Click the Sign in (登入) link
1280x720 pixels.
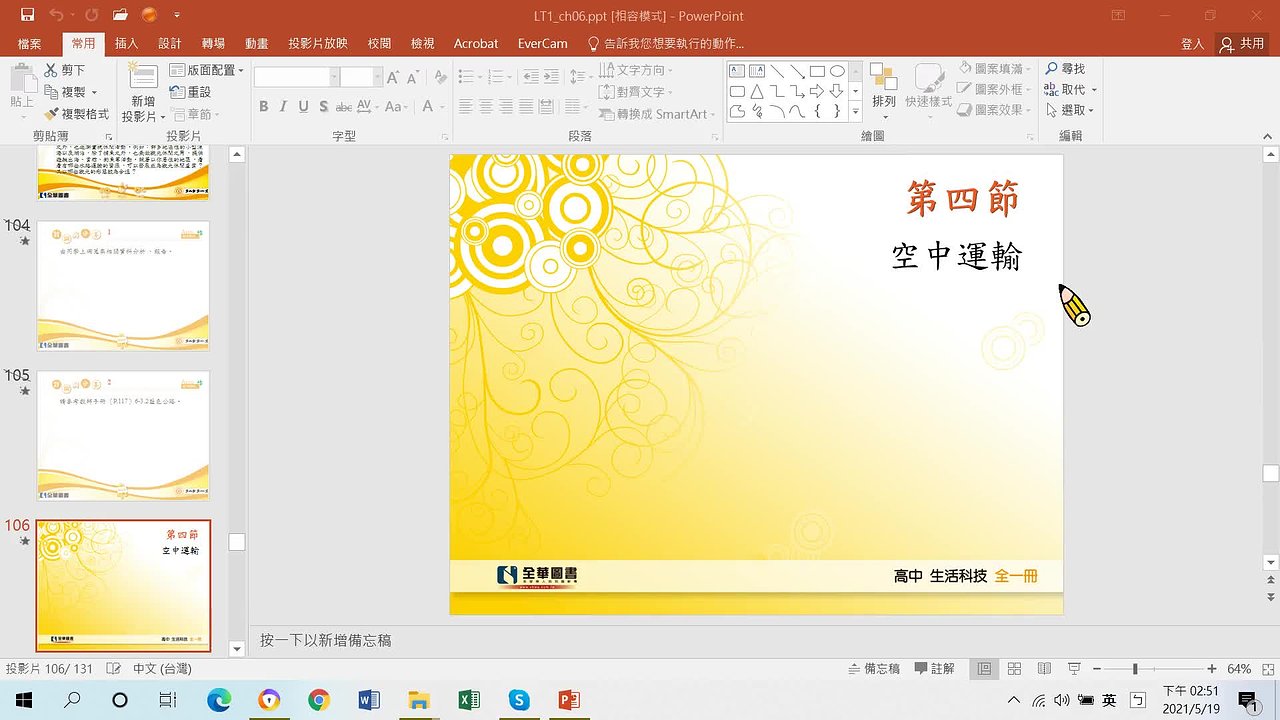point(1192,44)
